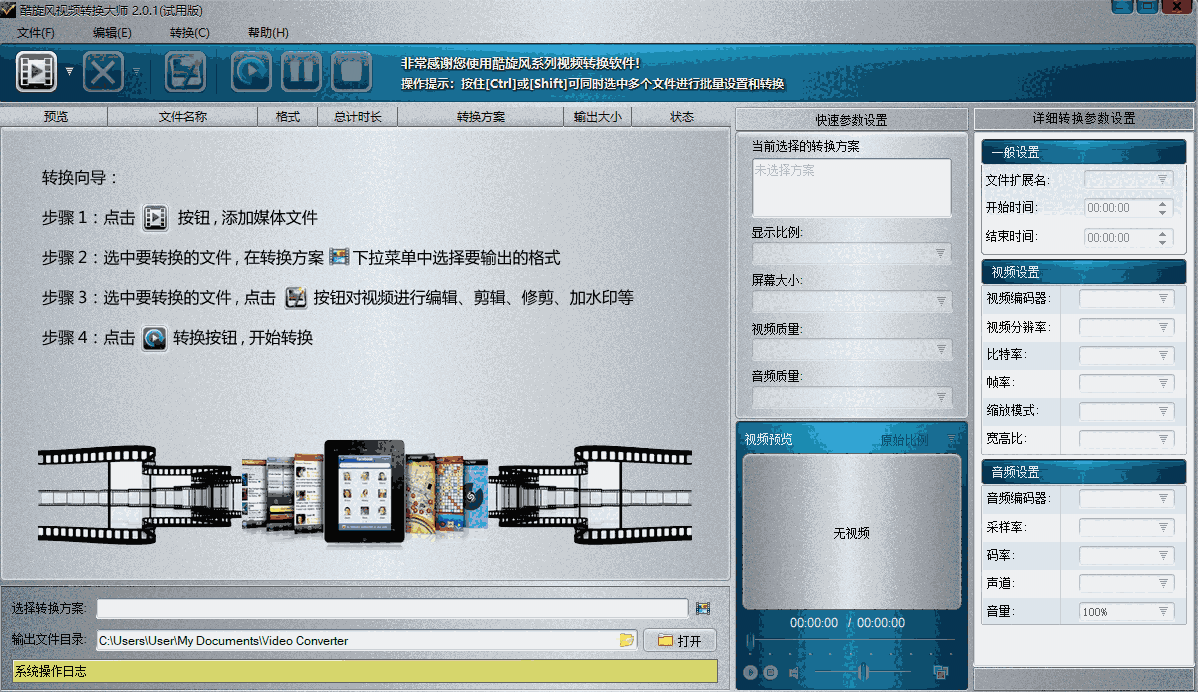Click the 文件名称 column header
Viewport: 1198px width, 692px height.
[182, 117]
